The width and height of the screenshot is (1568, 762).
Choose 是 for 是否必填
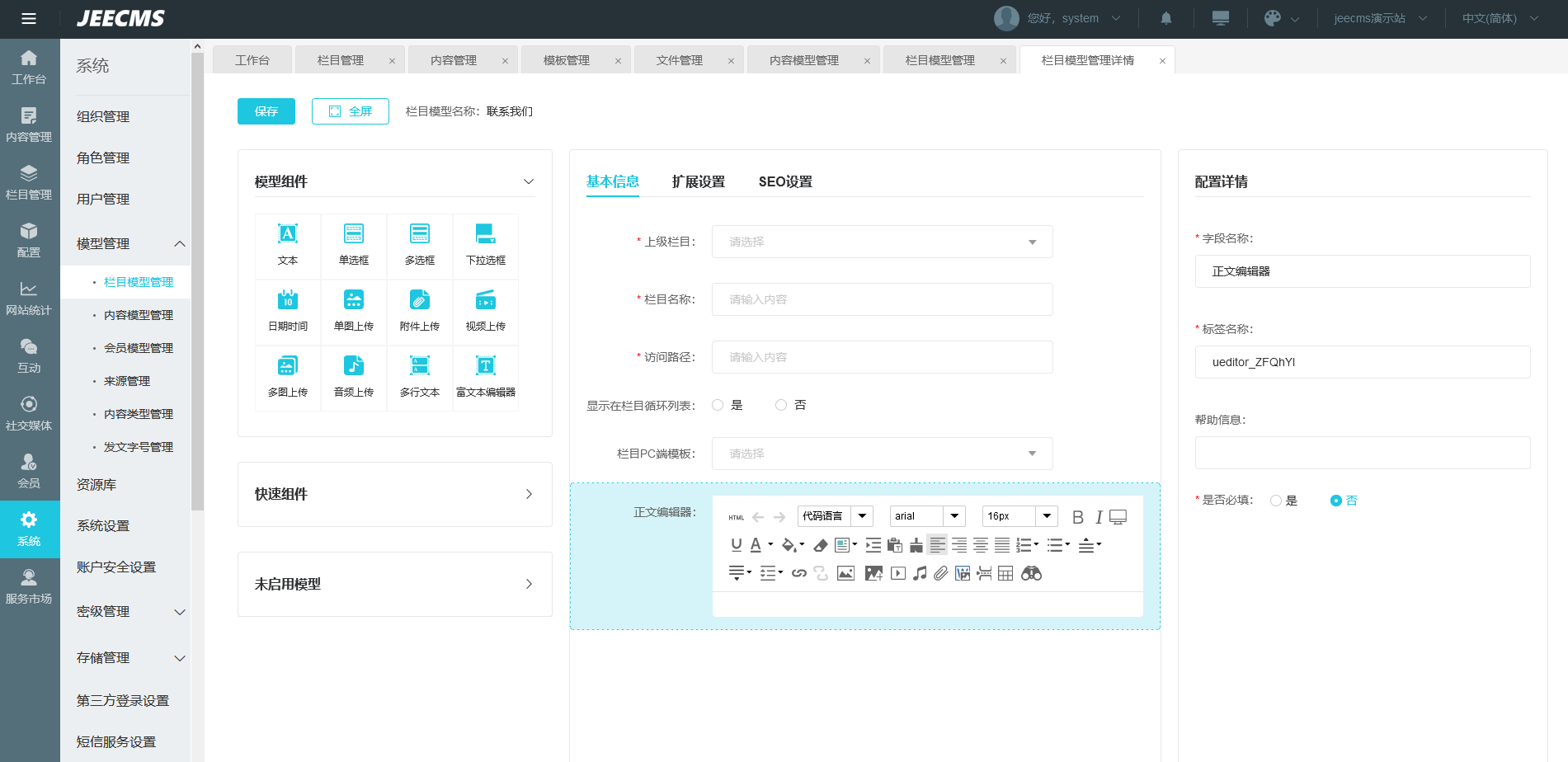pyautogui.click(x=1276, y=501)
